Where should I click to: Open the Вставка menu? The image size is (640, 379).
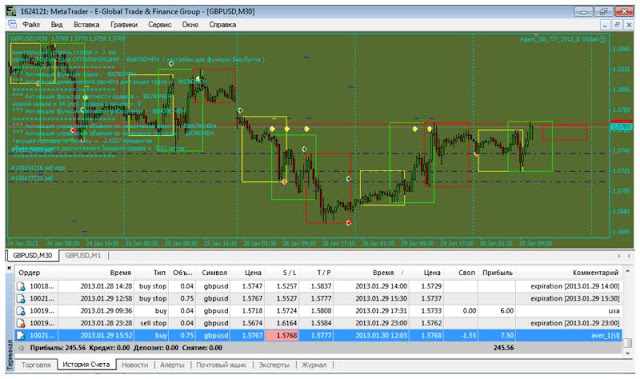pyautogui.click(x=86, y=24)
